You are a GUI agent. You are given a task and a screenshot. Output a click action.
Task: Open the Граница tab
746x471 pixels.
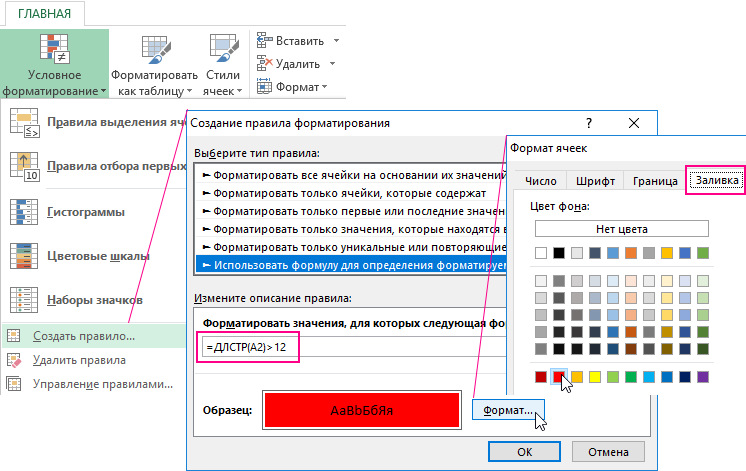click(655, 181)
